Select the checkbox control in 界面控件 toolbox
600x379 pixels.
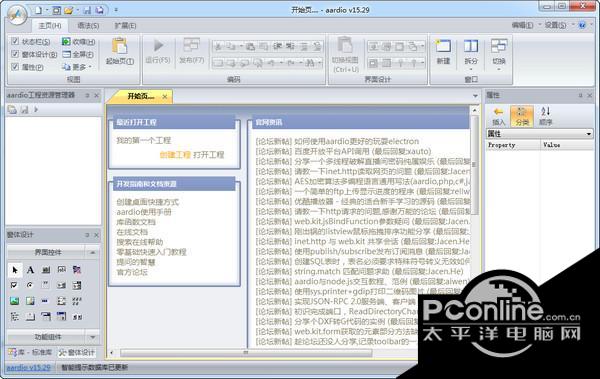pos(15,285)
